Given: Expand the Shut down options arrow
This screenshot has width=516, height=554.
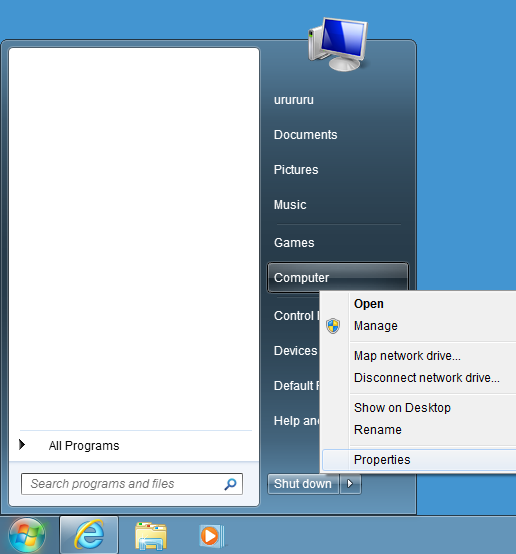Looking at the screenshot, I should [x=350, y=484].
